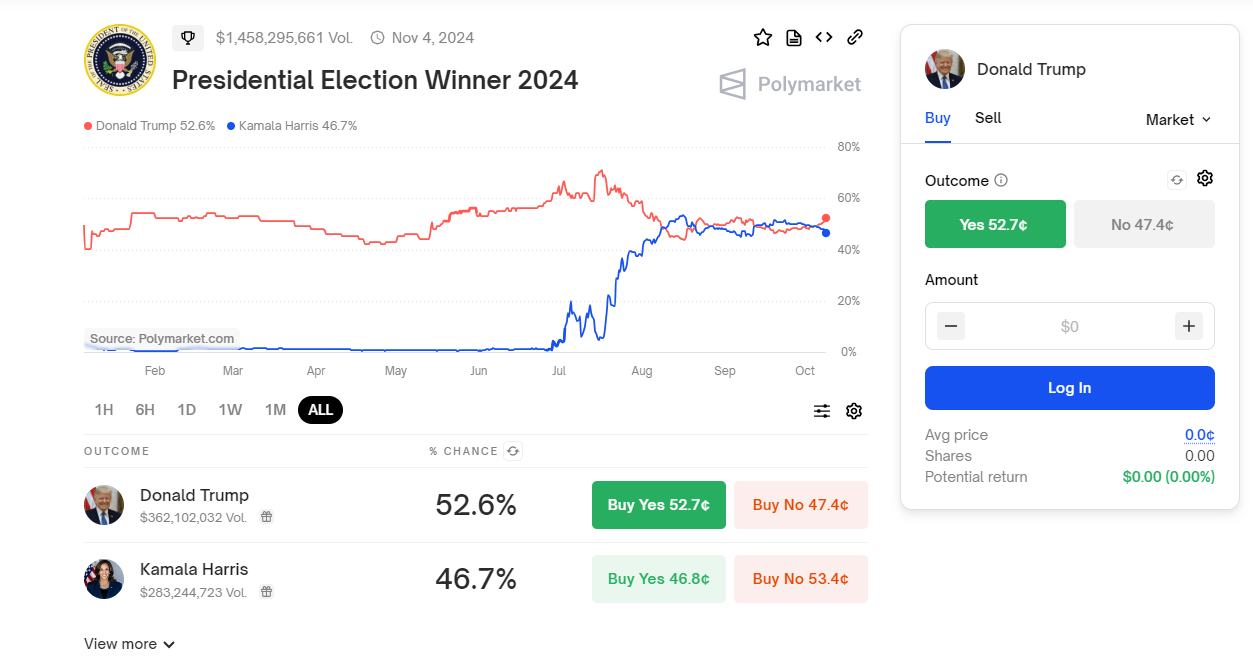Click the star favorite icon
The height and width of the screenshot is (670, 1253).
tap(763, 38)
